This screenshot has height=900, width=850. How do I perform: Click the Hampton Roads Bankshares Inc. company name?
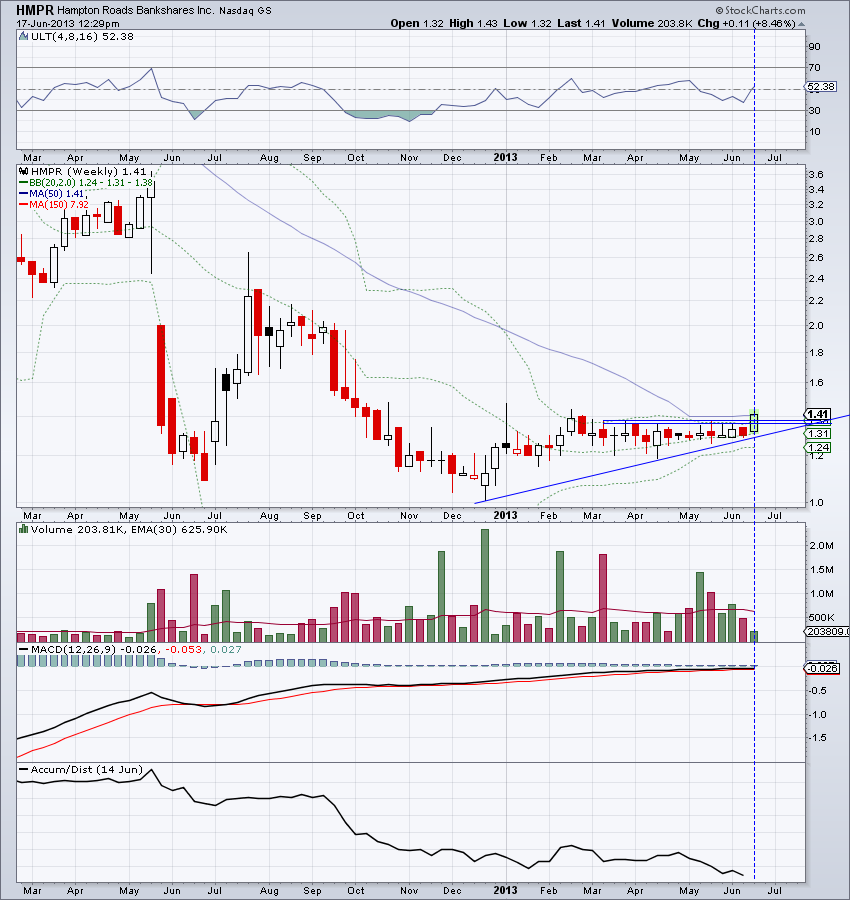tap(135, 11)
